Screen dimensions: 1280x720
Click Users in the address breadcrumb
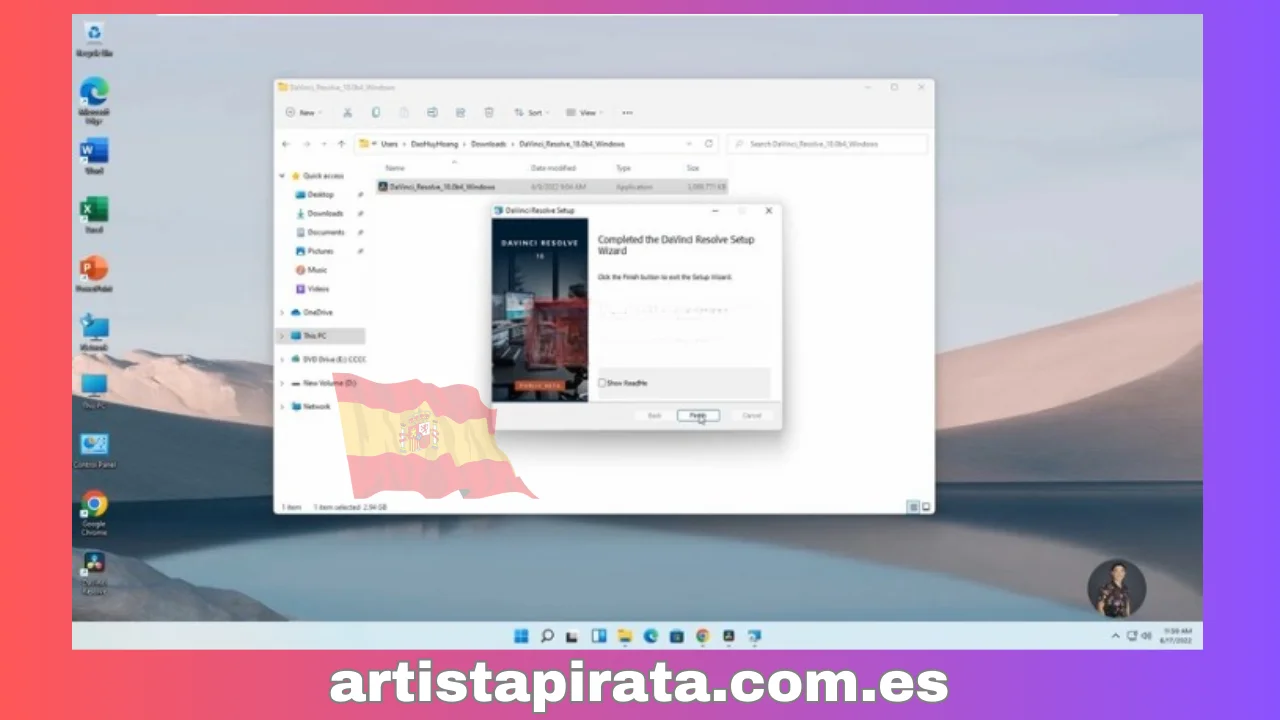tap(389, 144)
